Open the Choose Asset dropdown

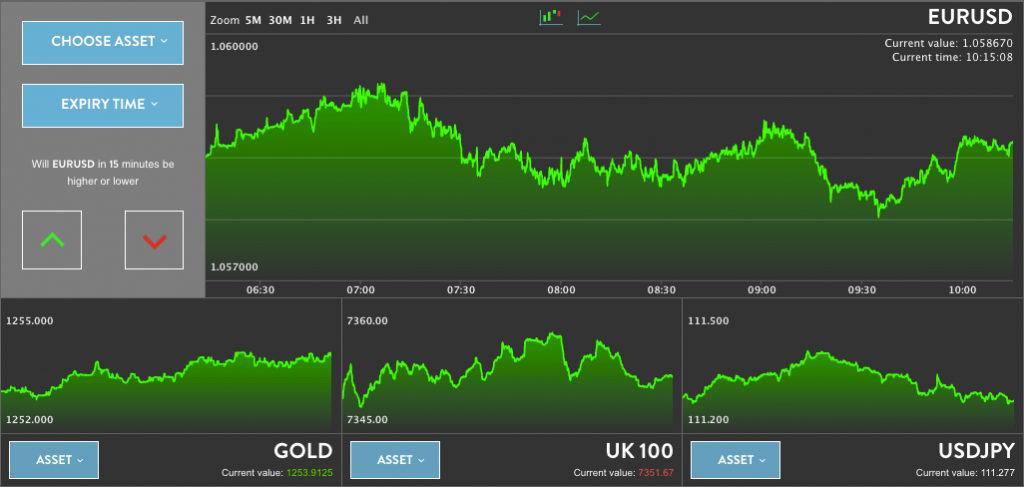(103, 42)
